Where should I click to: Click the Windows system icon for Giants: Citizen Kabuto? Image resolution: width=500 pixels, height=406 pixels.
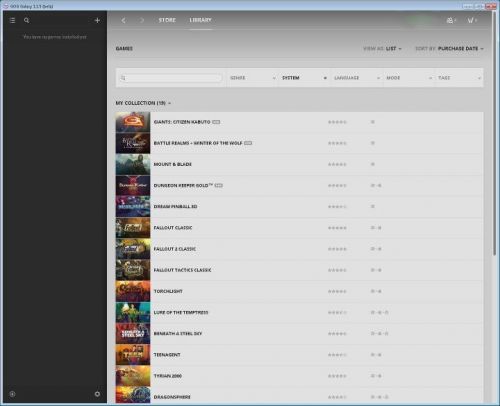373,122
